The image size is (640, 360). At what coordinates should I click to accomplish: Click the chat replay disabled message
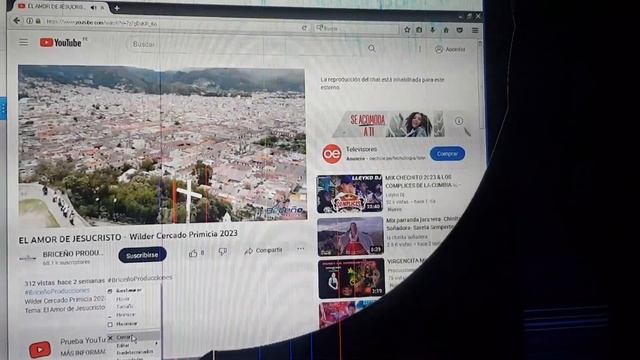pyautogui.click(x=382, y=83)
